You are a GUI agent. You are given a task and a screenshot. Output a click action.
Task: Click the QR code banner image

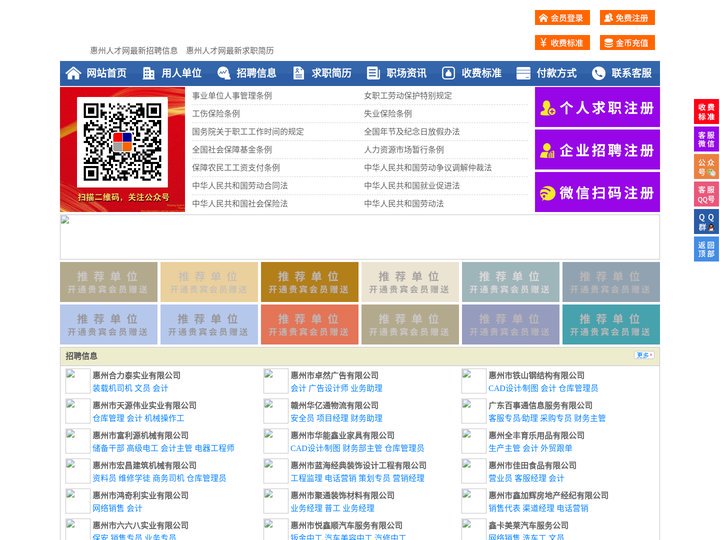click(x=123, y=150)
